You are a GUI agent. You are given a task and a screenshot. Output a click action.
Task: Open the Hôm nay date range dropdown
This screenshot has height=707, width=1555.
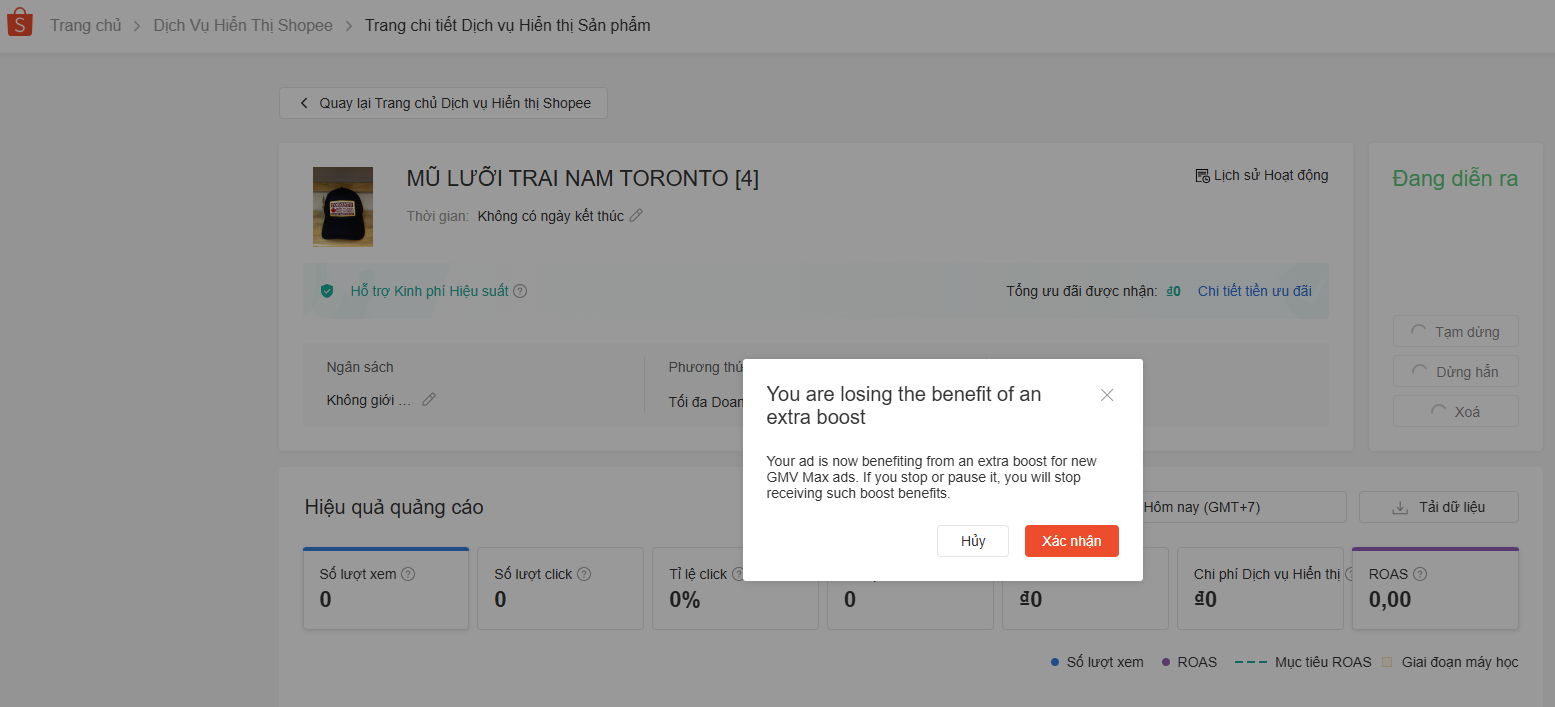tap(1240, 507)
